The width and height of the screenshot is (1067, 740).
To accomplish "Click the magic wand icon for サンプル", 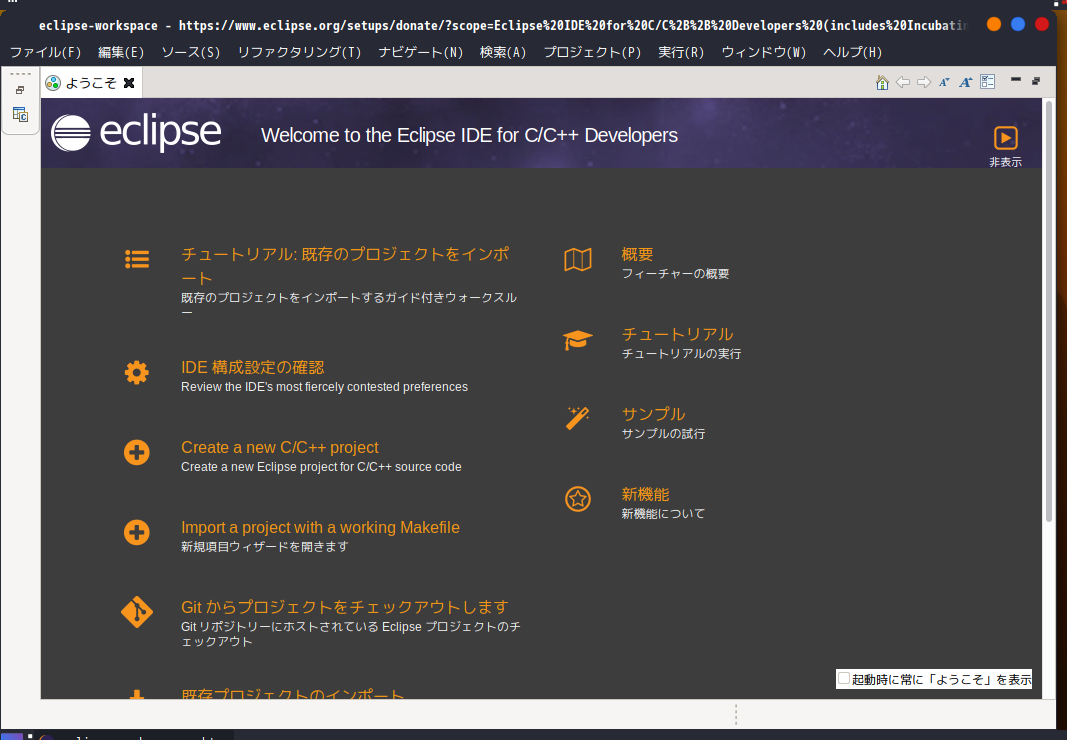I will pyautogui.click(x=578, y=419).
